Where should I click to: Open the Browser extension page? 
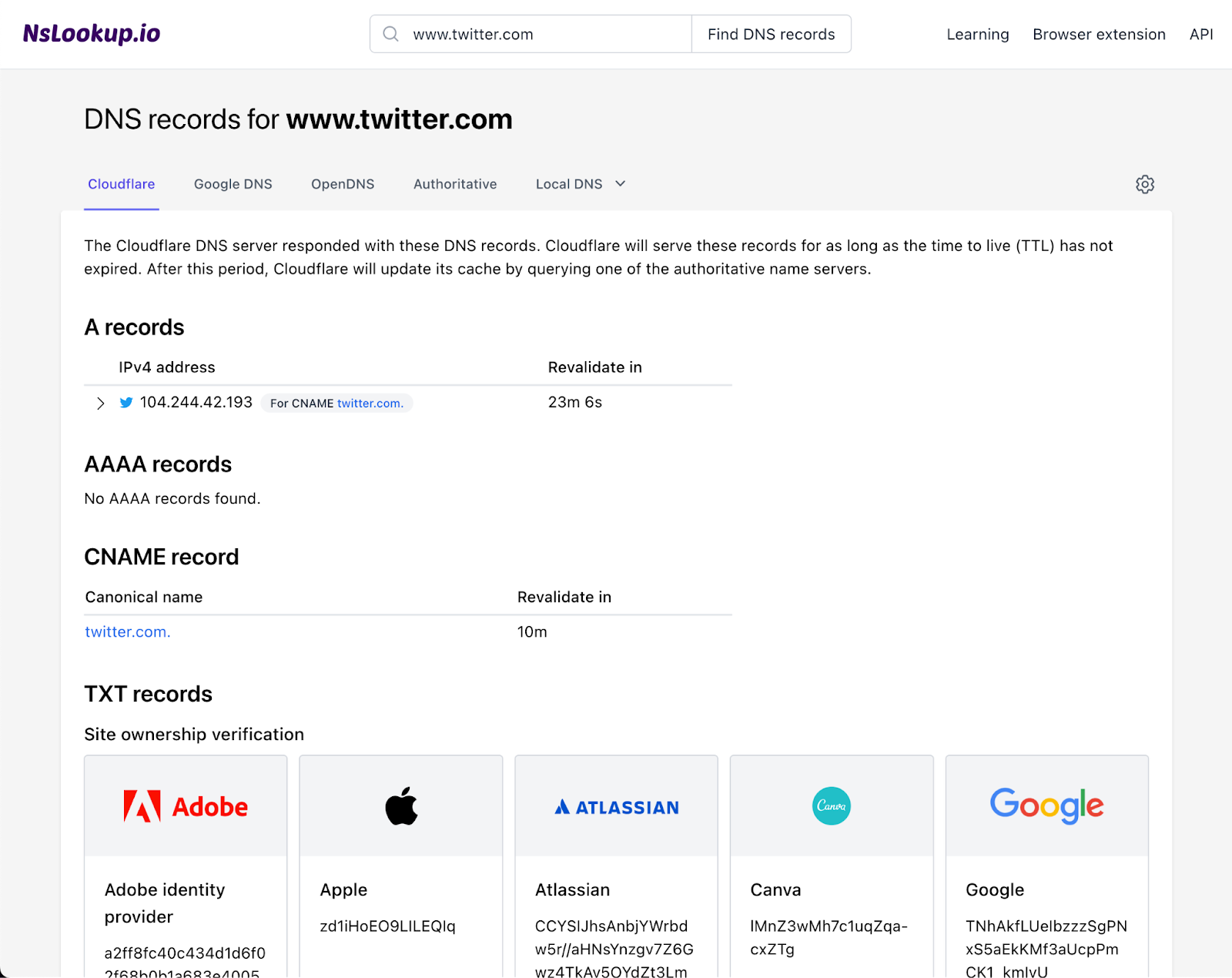pyautogui.click(x=1099, y=34)
